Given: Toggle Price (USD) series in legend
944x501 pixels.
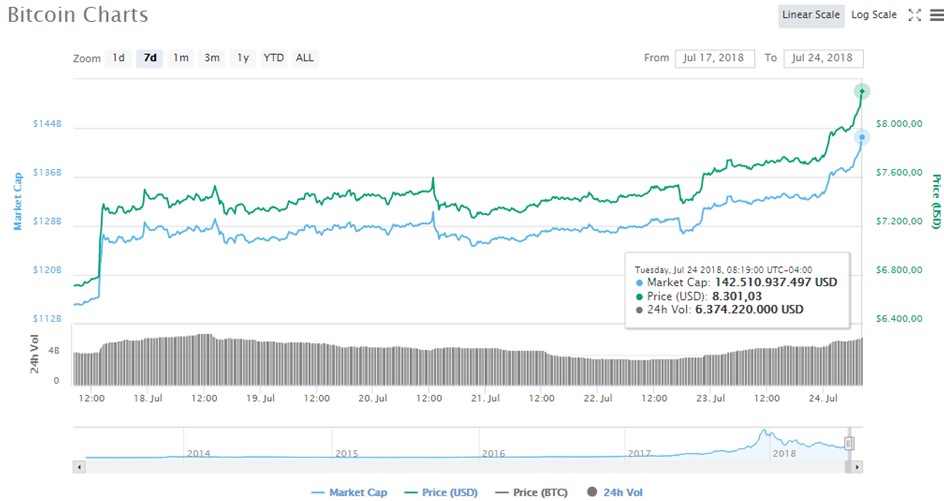Looking at the screenshot, I should (441, 493).
